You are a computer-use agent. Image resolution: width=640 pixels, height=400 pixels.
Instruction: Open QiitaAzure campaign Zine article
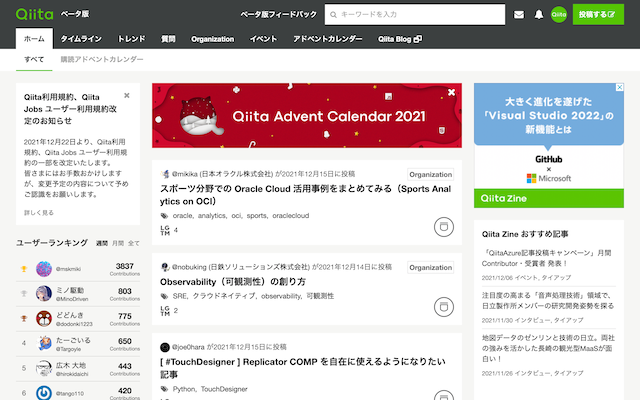[x=547, y=258]
